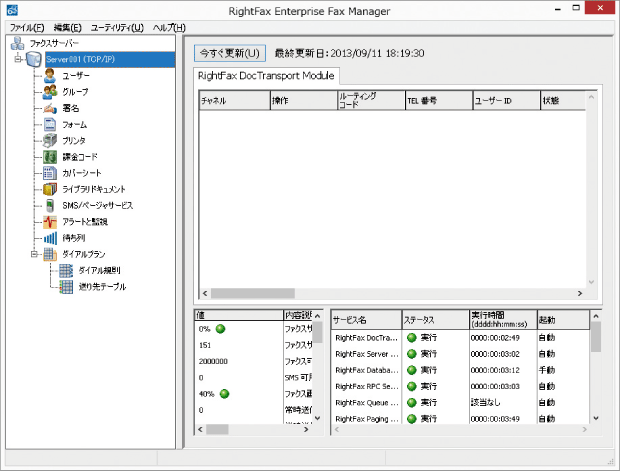Click the green status light for RightFax DocTra...
The height and width of the screenshot is (471, 620).
point(412,337)
